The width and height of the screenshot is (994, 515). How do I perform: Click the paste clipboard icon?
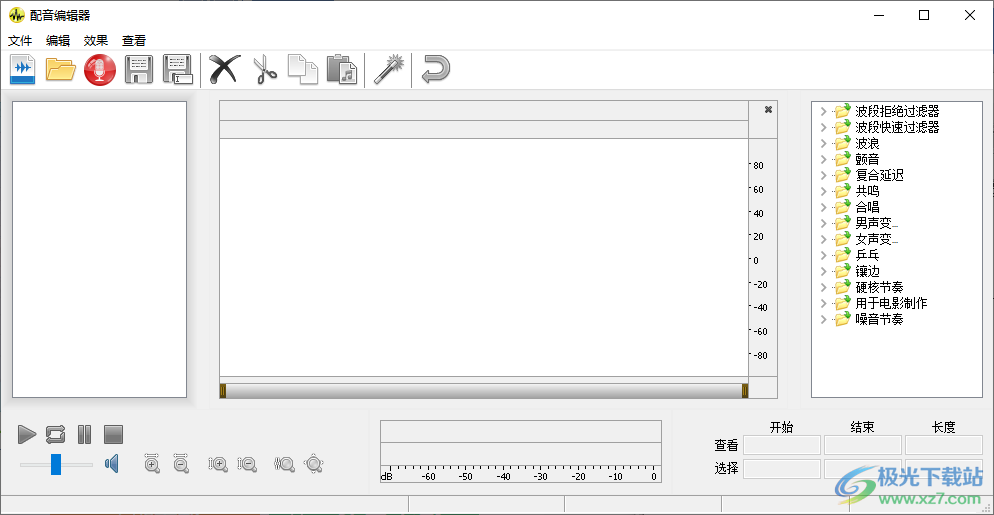[x=342, y=70]
